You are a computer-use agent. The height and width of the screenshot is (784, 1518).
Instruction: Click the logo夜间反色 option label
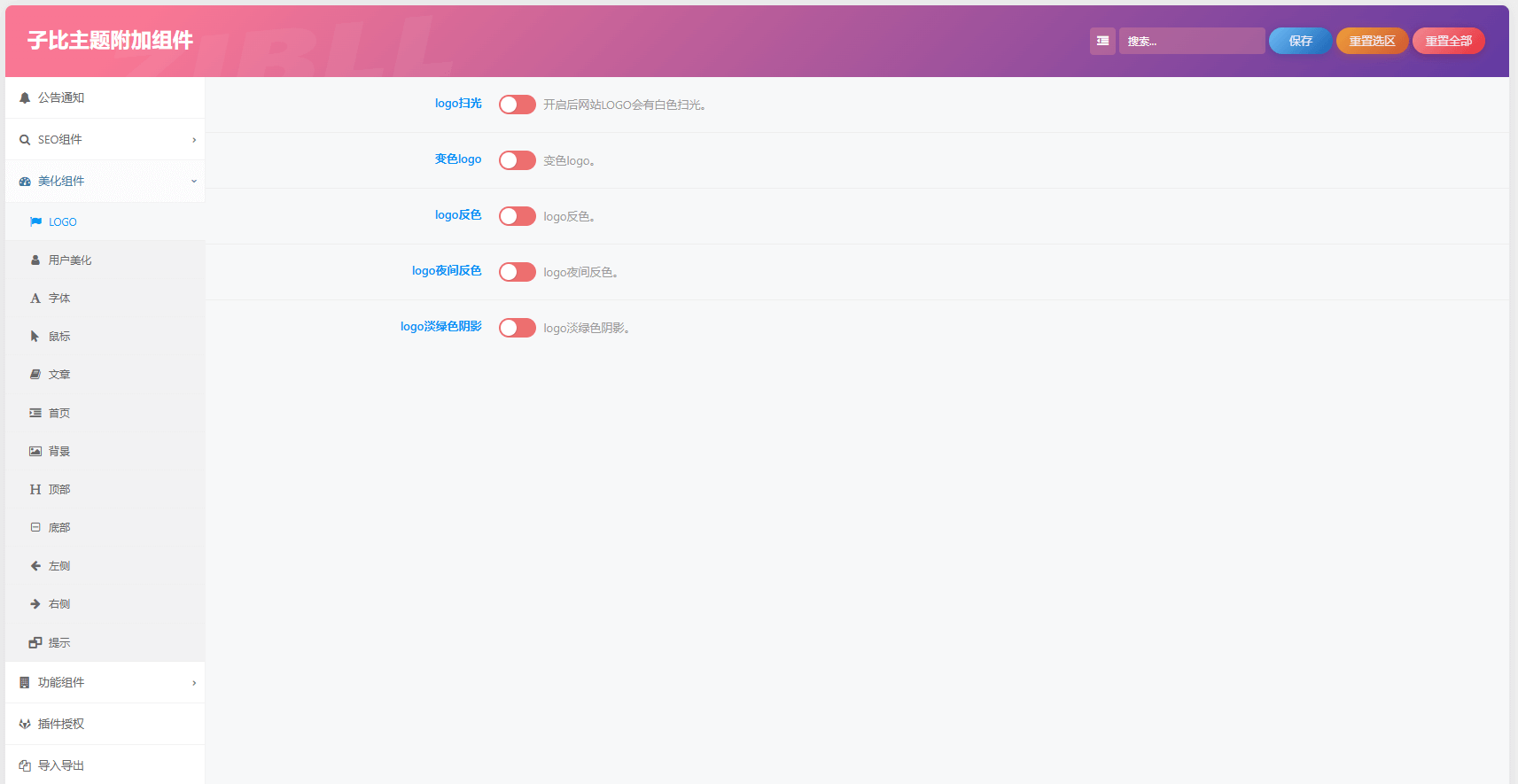(x=447, y=271)
